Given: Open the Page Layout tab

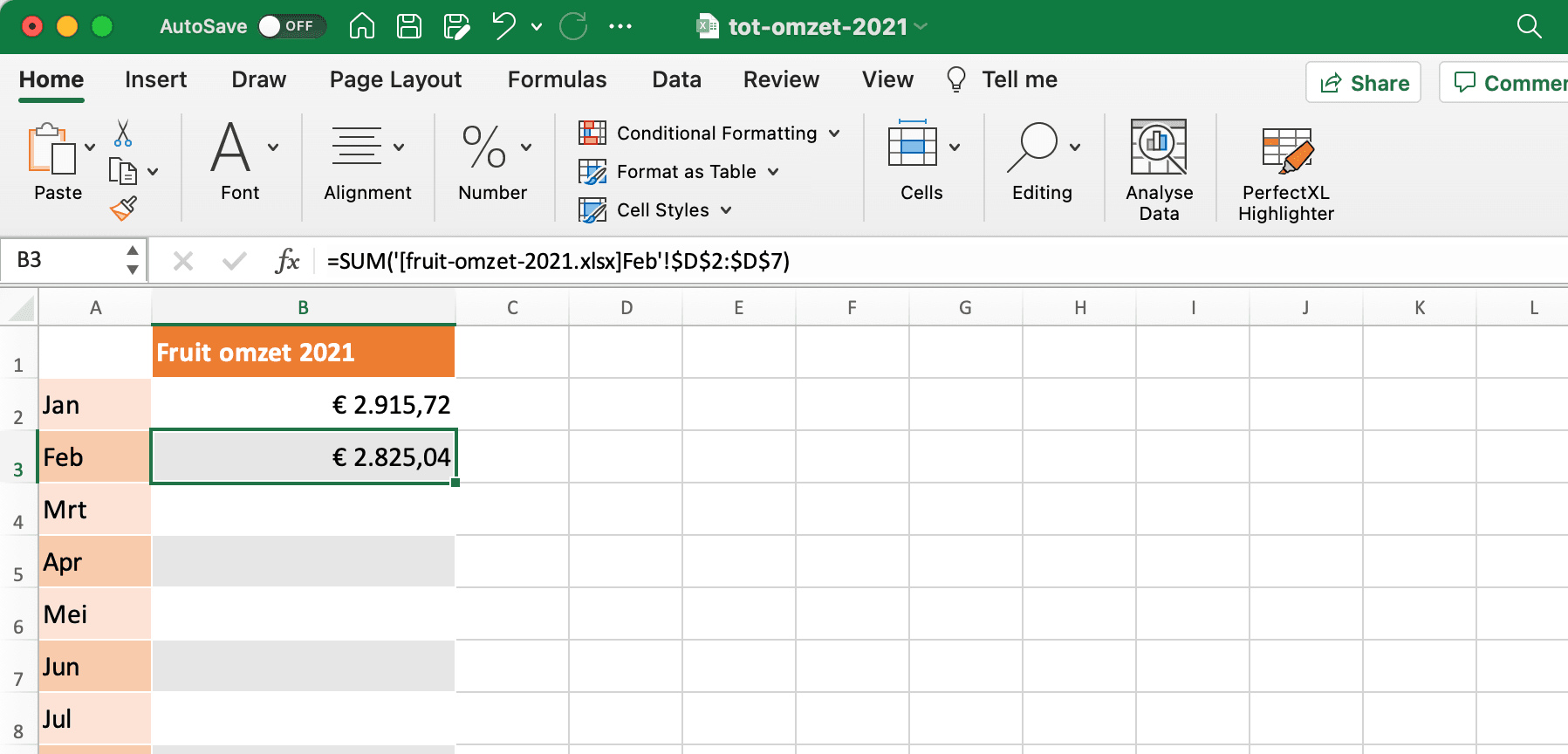Looking at the screenshot, I should (x=395, y=79).
